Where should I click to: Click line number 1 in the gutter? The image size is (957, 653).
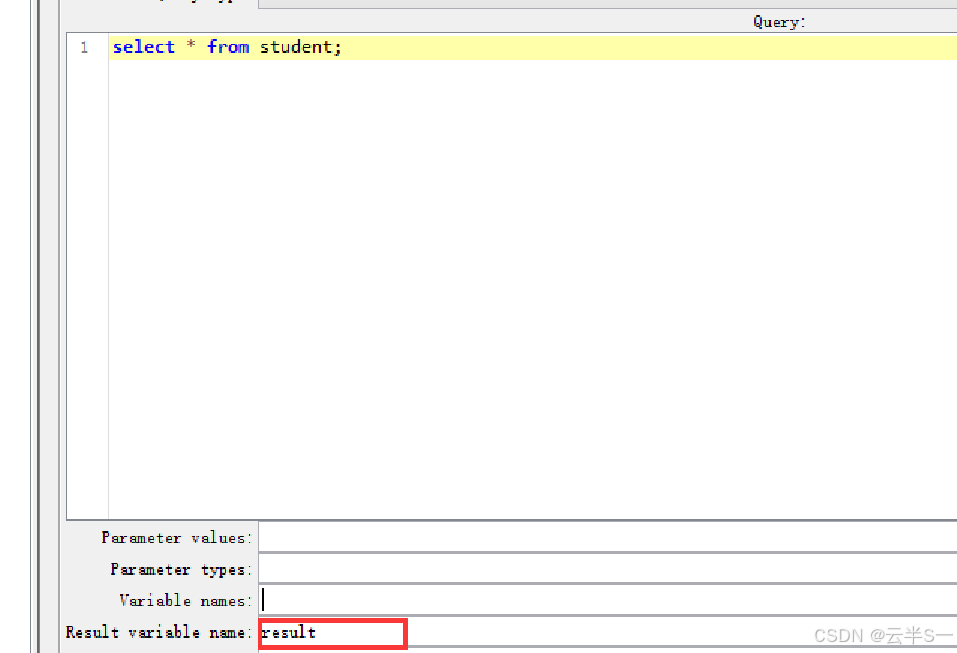click(84, 47)
